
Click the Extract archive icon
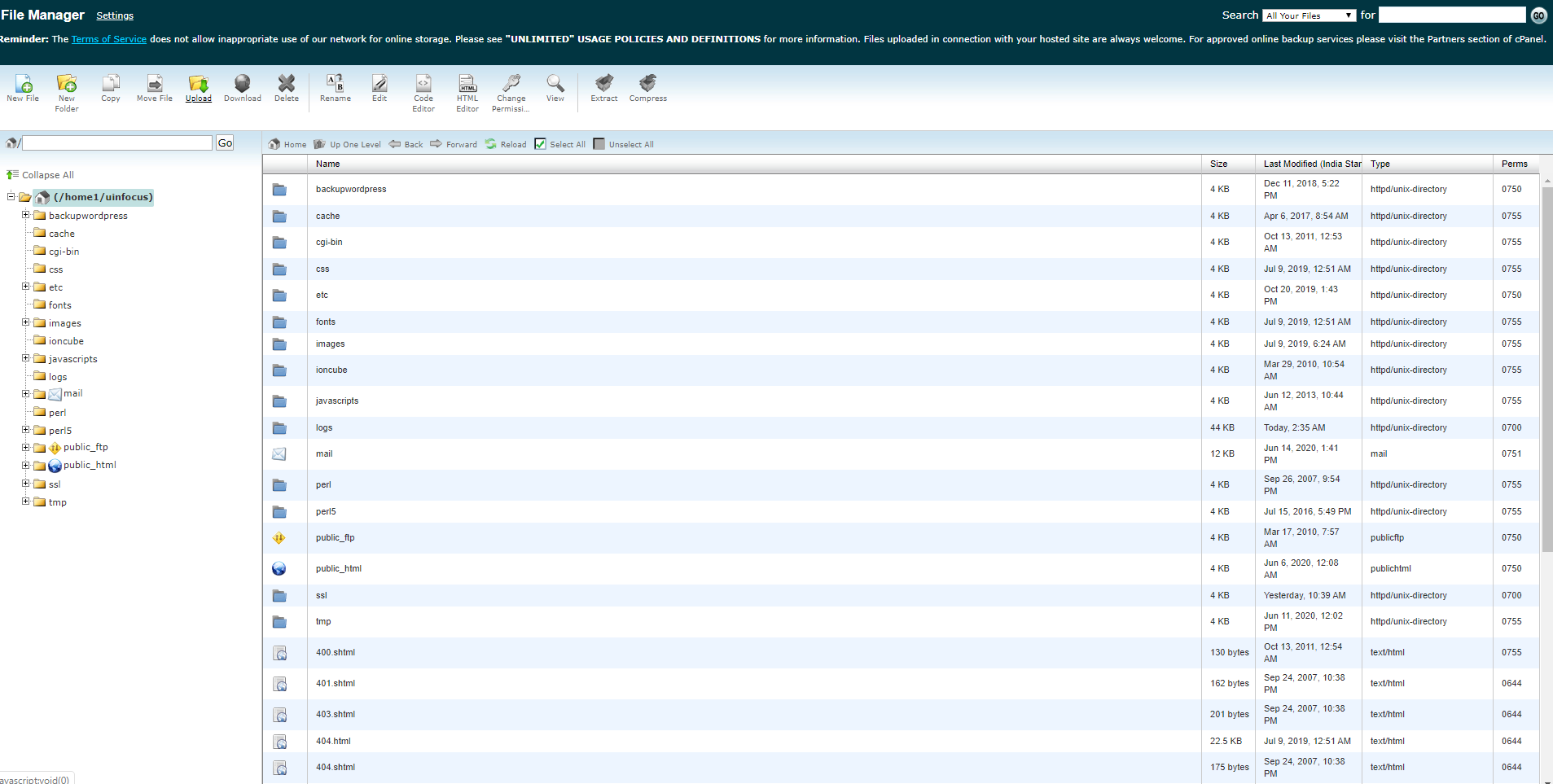[x=603, y=88]
